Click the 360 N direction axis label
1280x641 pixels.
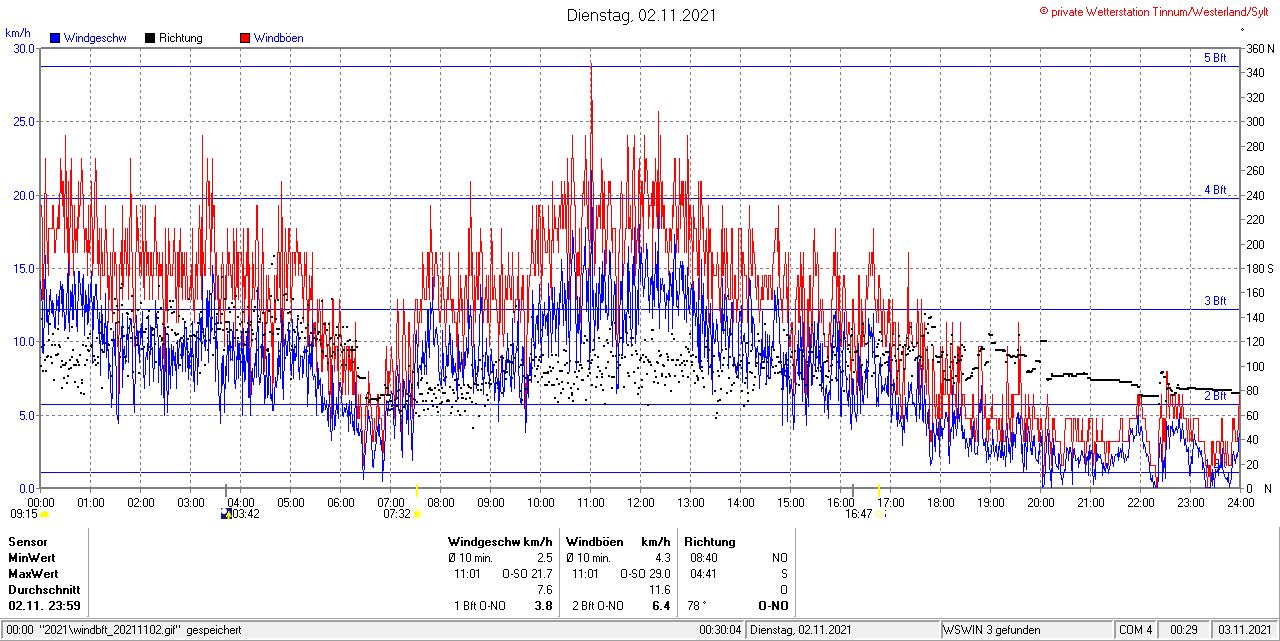1259,49
